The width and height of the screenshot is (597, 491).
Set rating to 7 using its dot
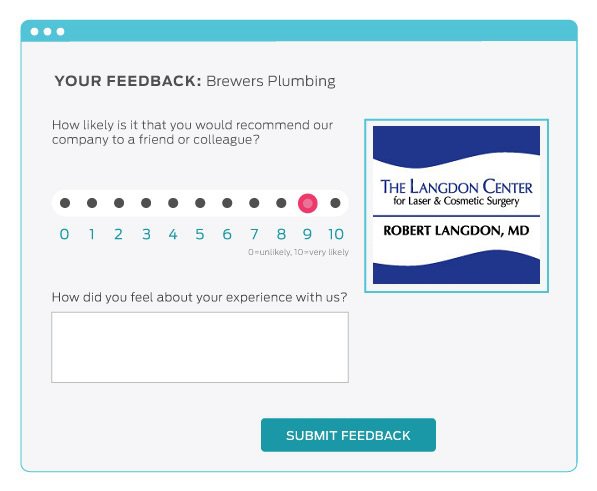[x=254, y=203]
